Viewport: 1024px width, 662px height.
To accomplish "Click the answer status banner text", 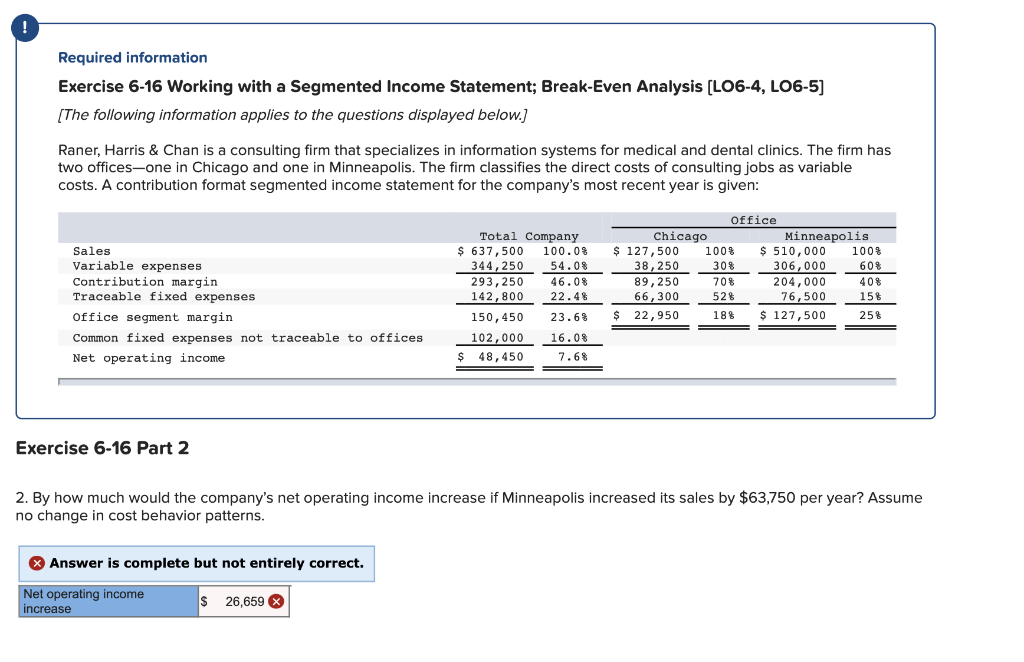I will point(197,563).
